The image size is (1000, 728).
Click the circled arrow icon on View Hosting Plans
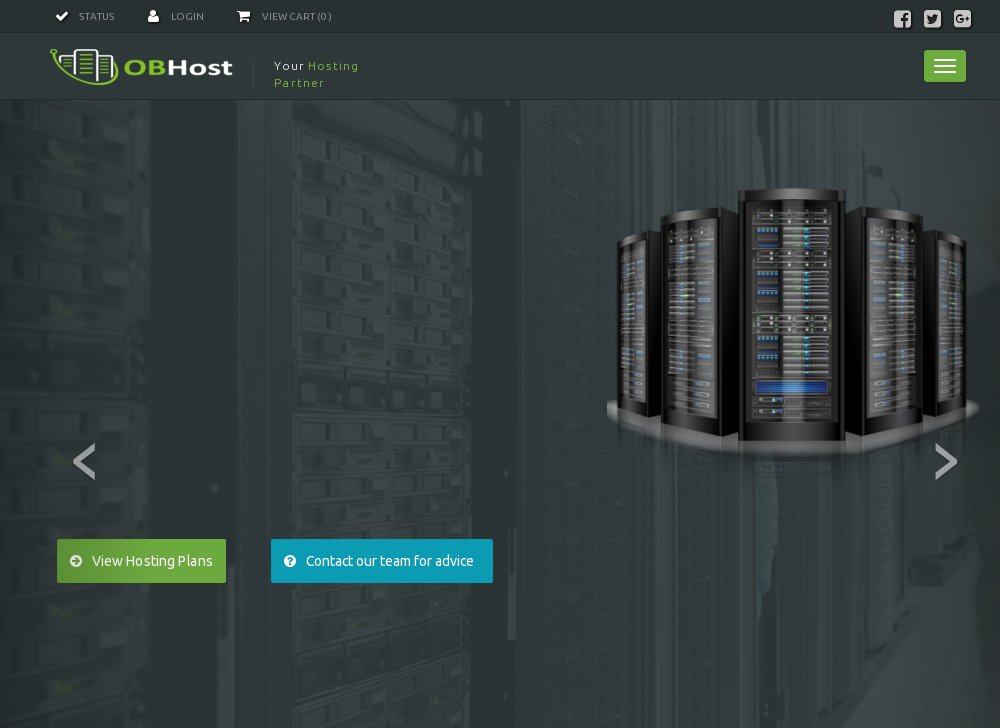(x=76, y=561)
